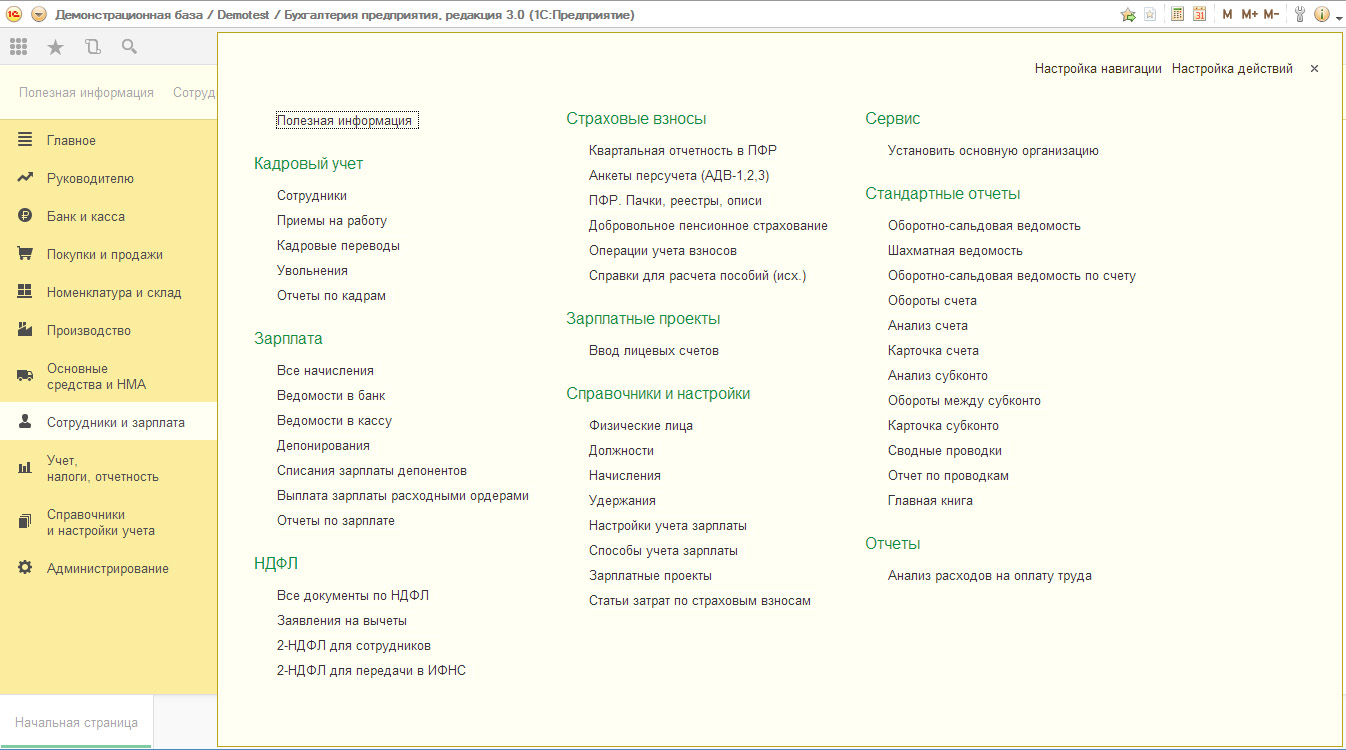Click the 1C application logo icon

click(14, 14)
